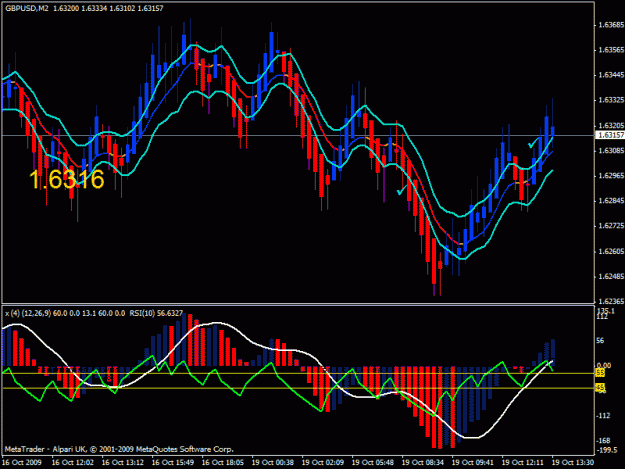Click the 16 Oct 15:49 time label
Image resolution: width=625 pixels, height=469 pixels.
point(173,463)
